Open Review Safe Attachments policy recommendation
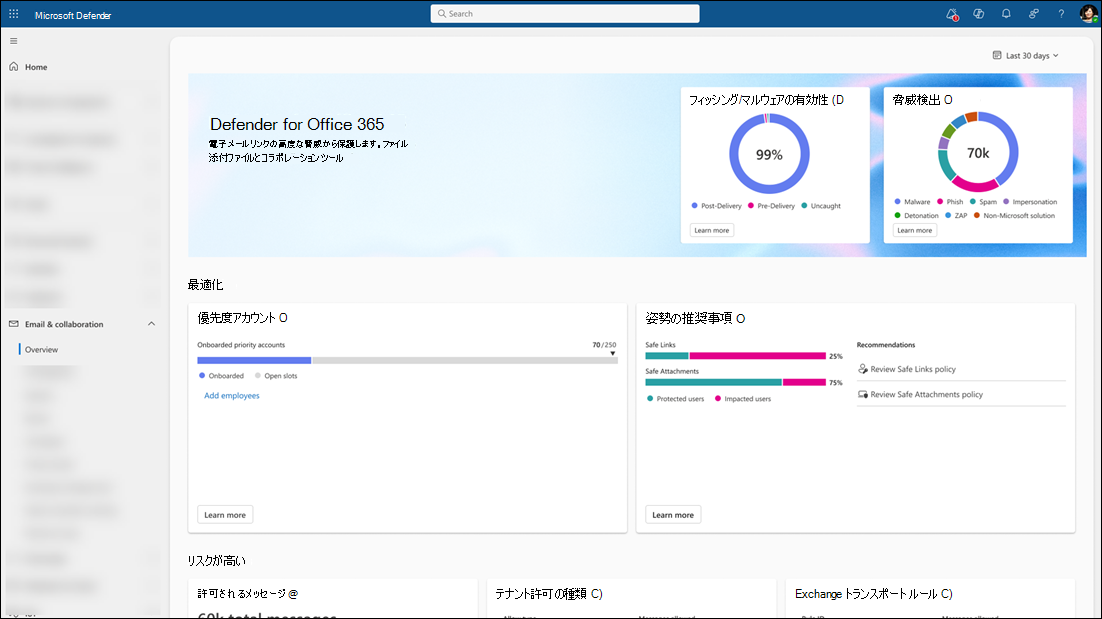1102x619 pixels. 926,395
